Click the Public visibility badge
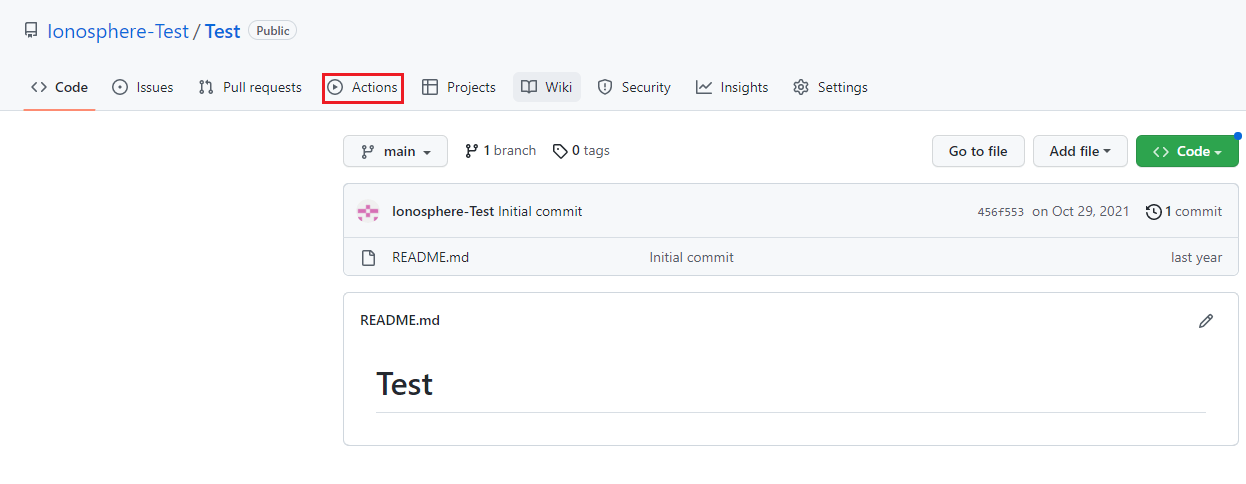 click(272, 31)
